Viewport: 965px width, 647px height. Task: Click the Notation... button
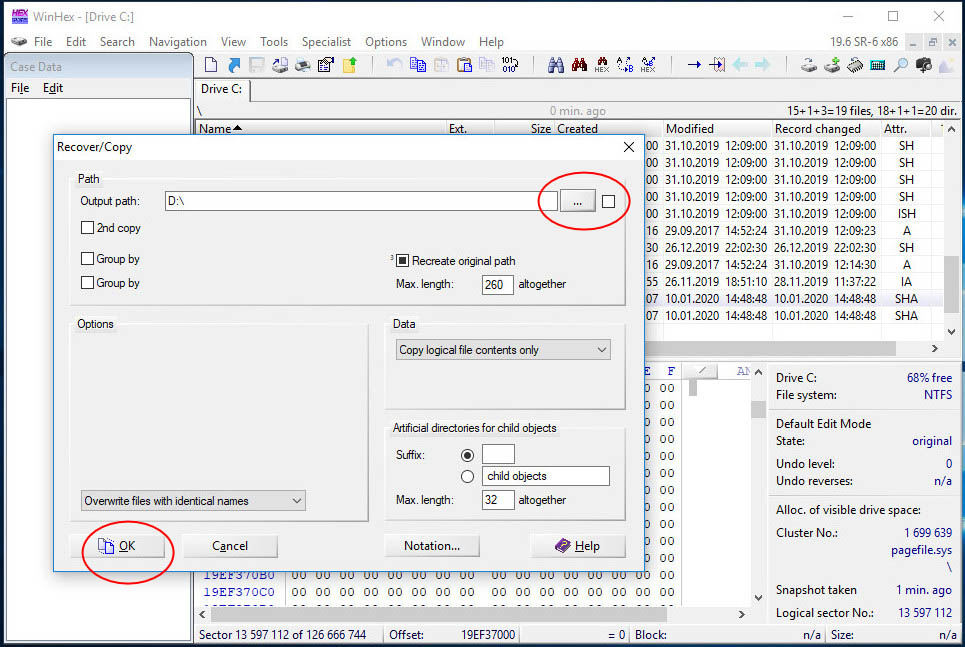pyautogui.click(x=432, y=545)
